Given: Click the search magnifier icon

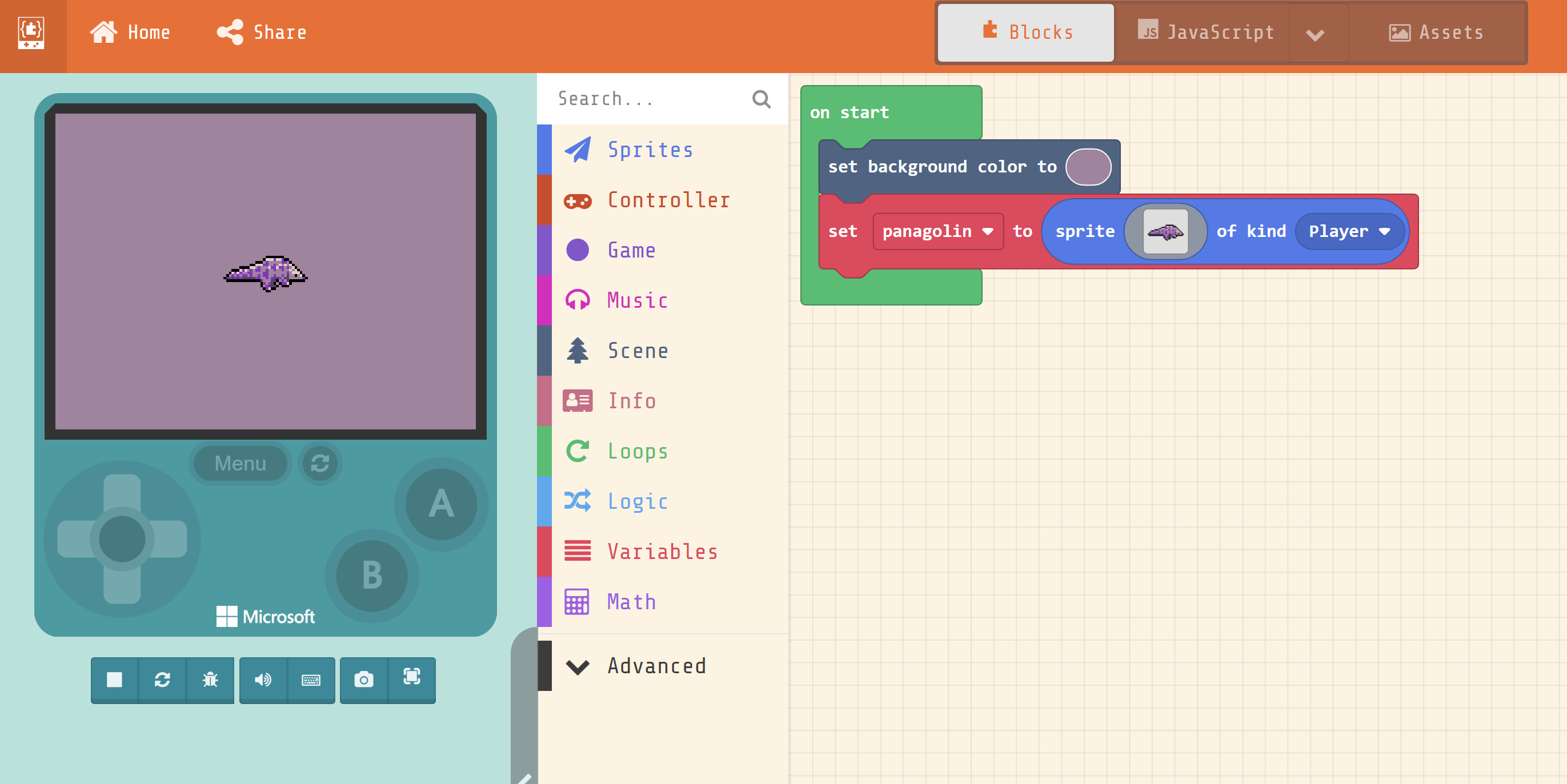Looking at the screenshot, I should point(761,99).
